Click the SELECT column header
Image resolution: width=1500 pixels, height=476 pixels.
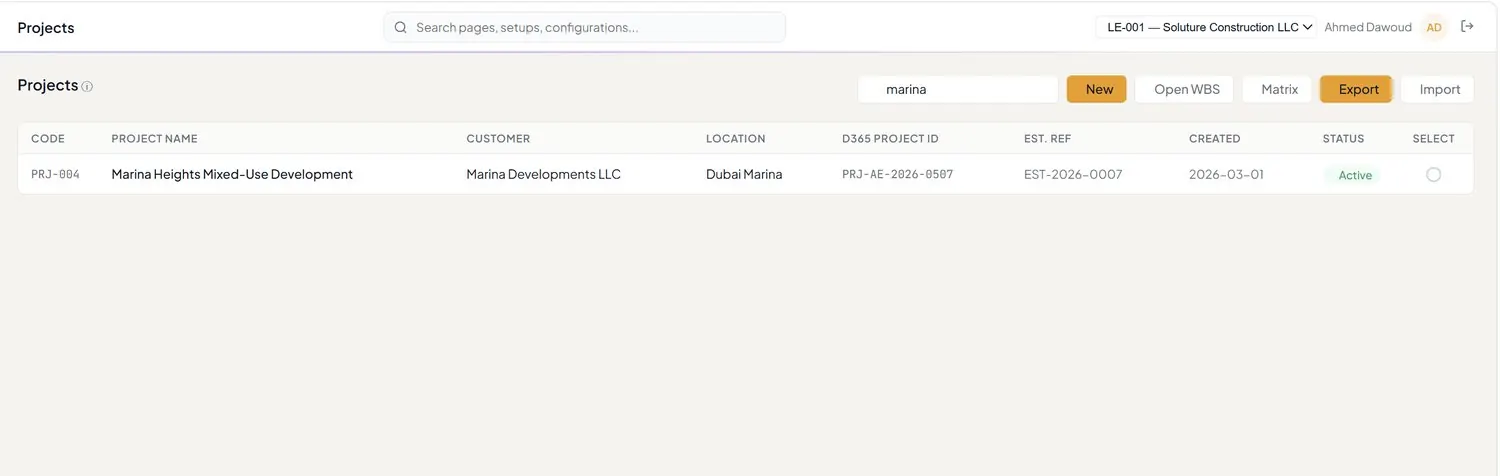tap(1433, 139)
